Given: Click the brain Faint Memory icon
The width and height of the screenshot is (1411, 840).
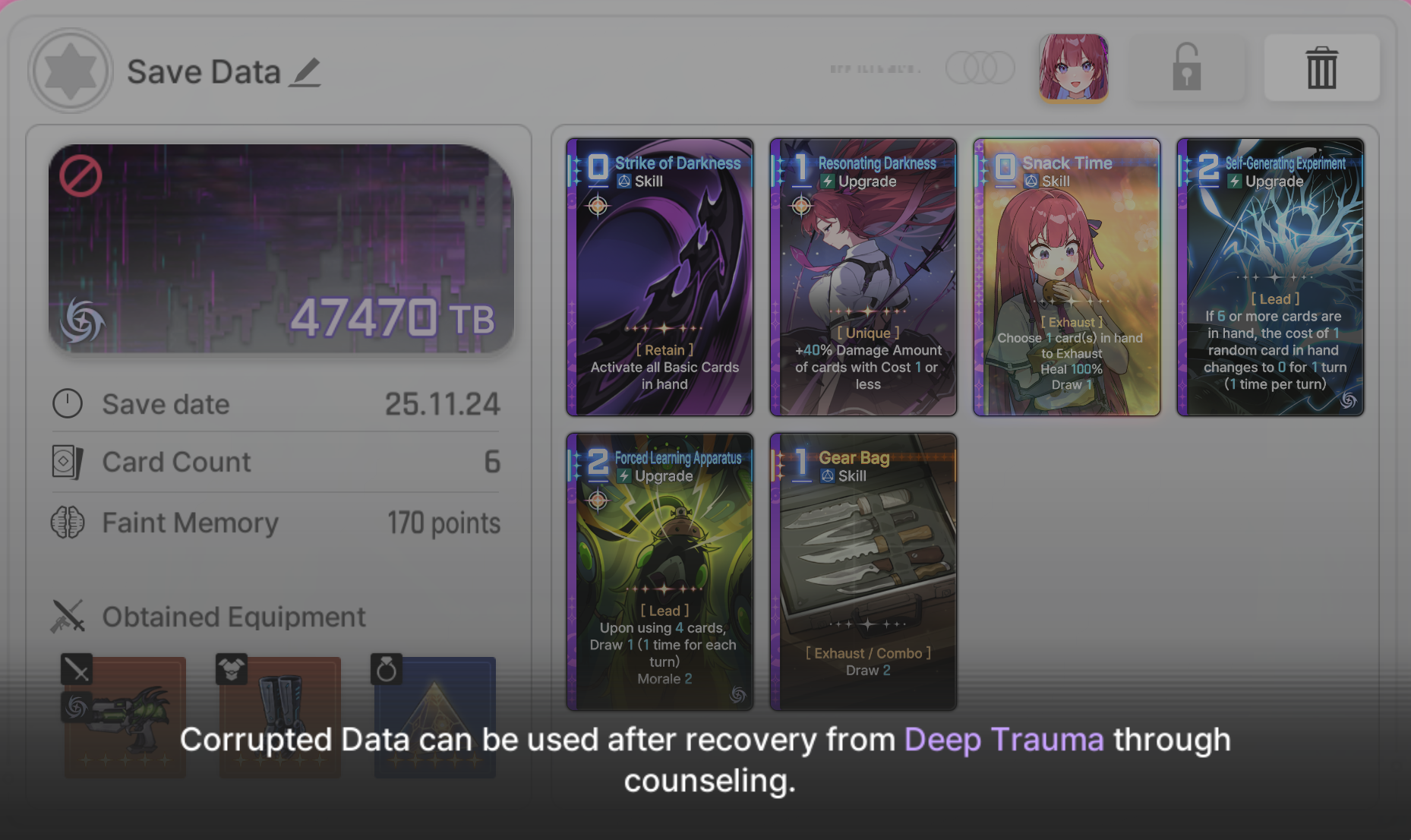Looking at the screenshot, I should click(x=68, y=523).
